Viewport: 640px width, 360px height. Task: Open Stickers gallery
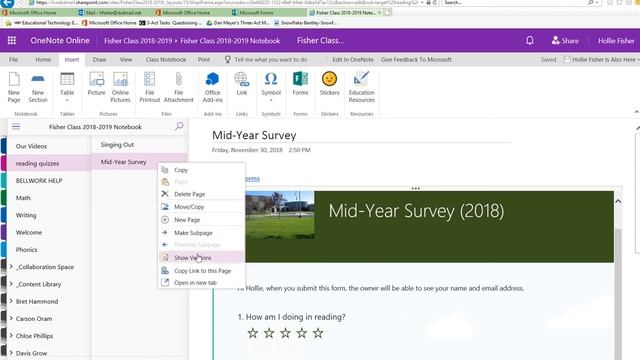[329, 84]
